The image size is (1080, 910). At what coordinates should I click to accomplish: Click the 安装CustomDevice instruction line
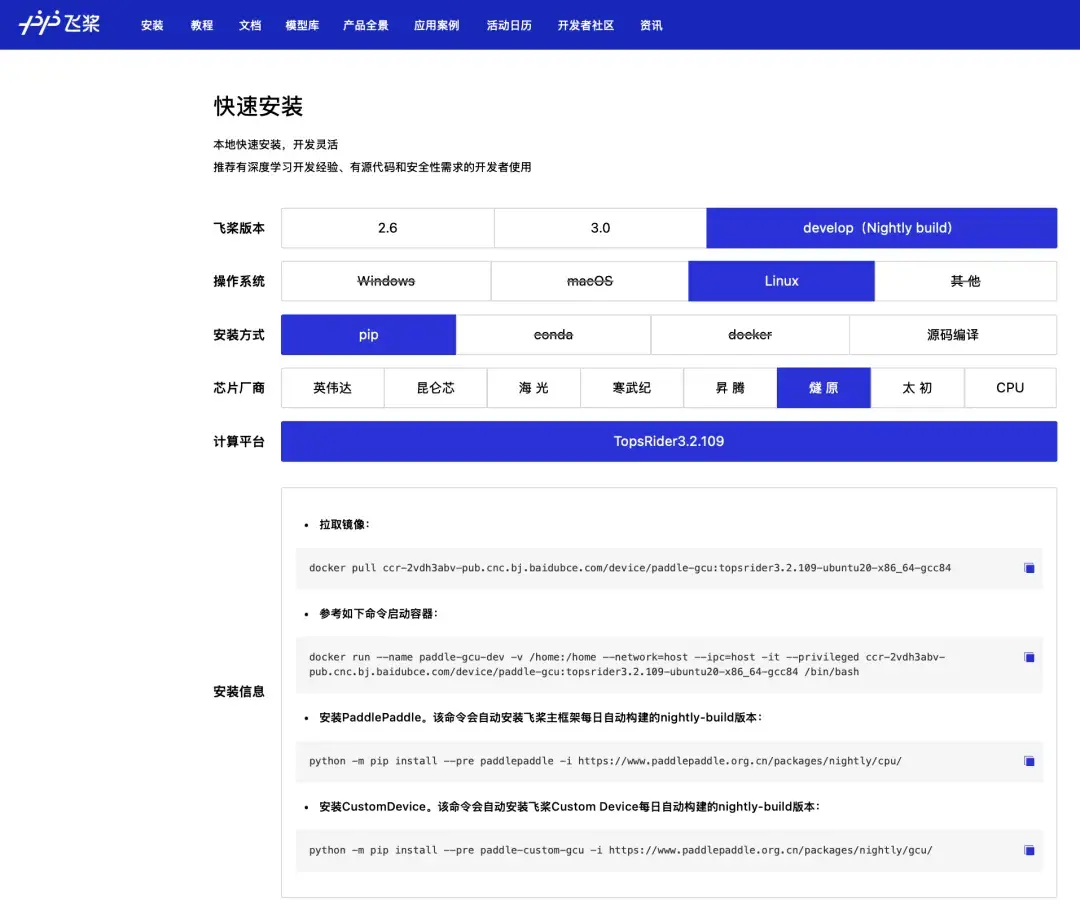(570, 807)
